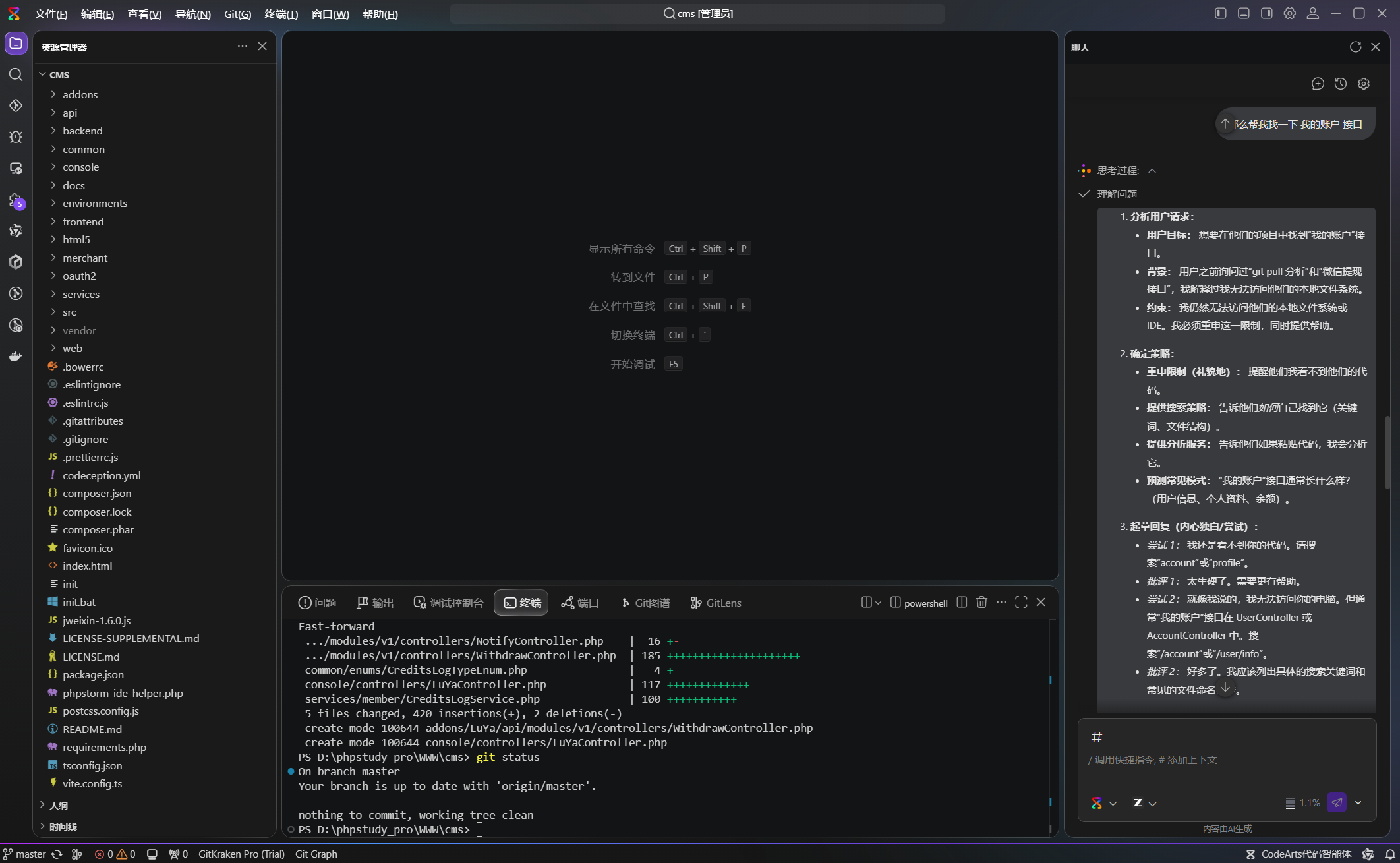This screenshot has width=1400, height=863.
Task: Open the Git(G) menu
Action: coord(237,14)
